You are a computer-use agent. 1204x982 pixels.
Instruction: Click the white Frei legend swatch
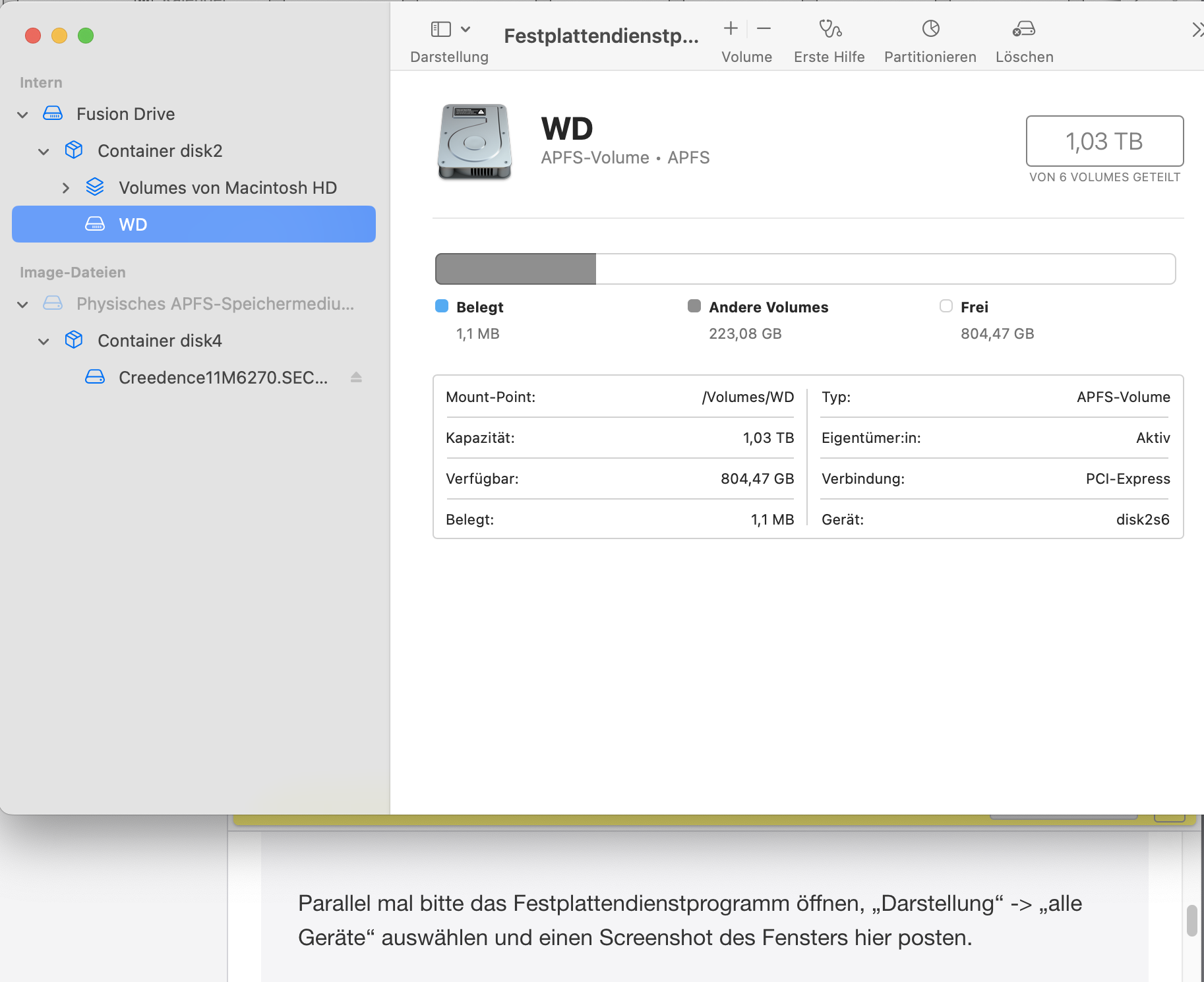(x=946, y=306)
